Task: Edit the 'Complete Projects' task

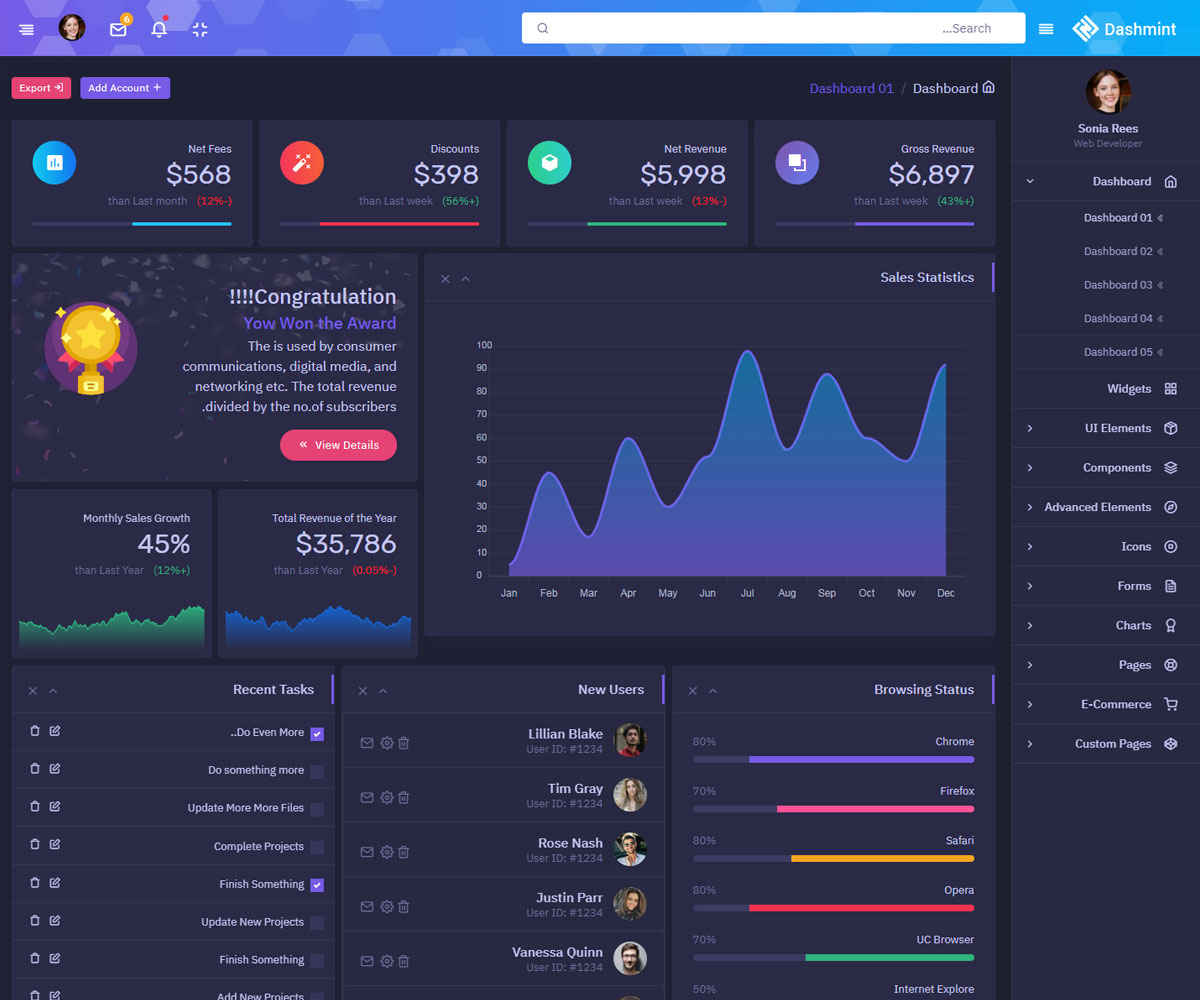Action: coord(55,845)
